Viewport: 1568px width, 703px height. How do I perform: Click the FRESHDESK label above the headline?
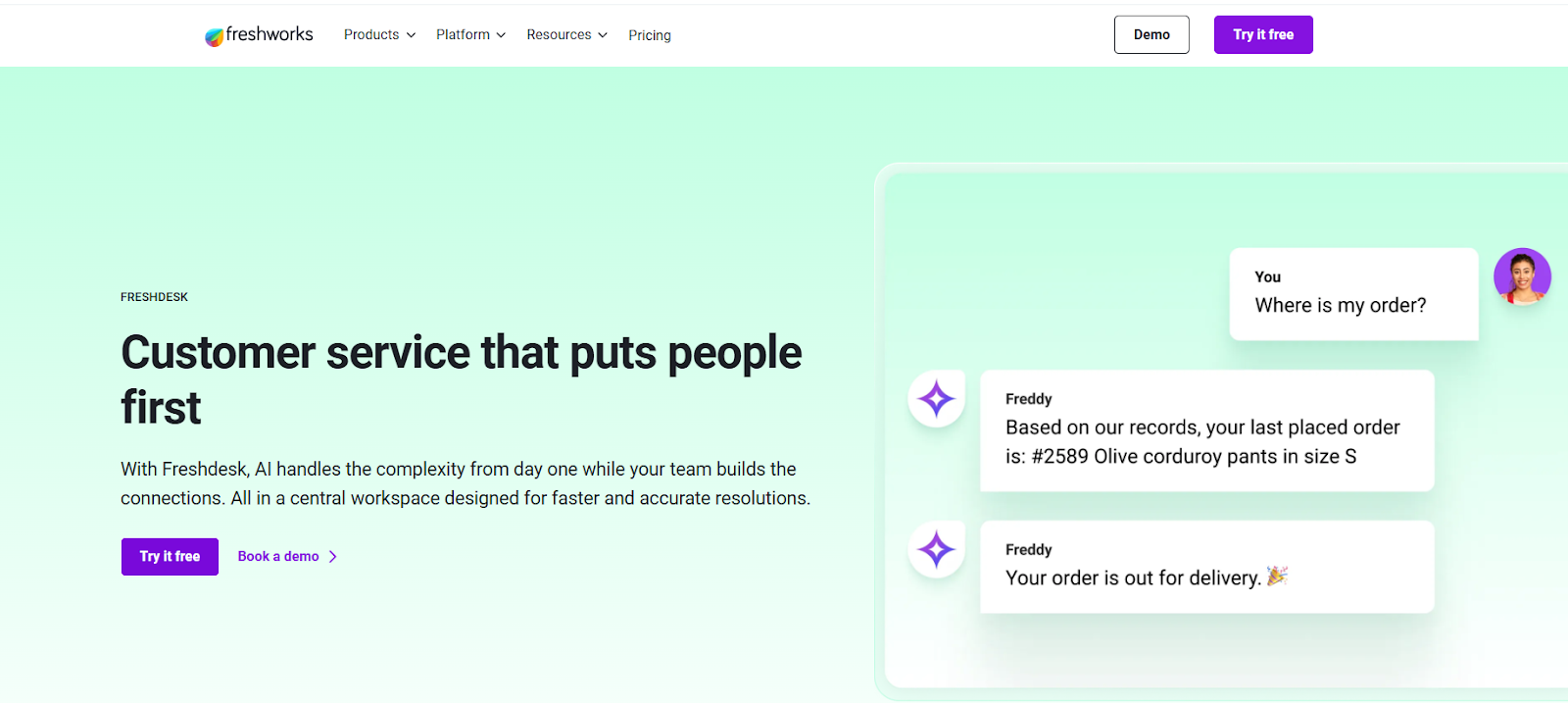click(x=154, y=296)
